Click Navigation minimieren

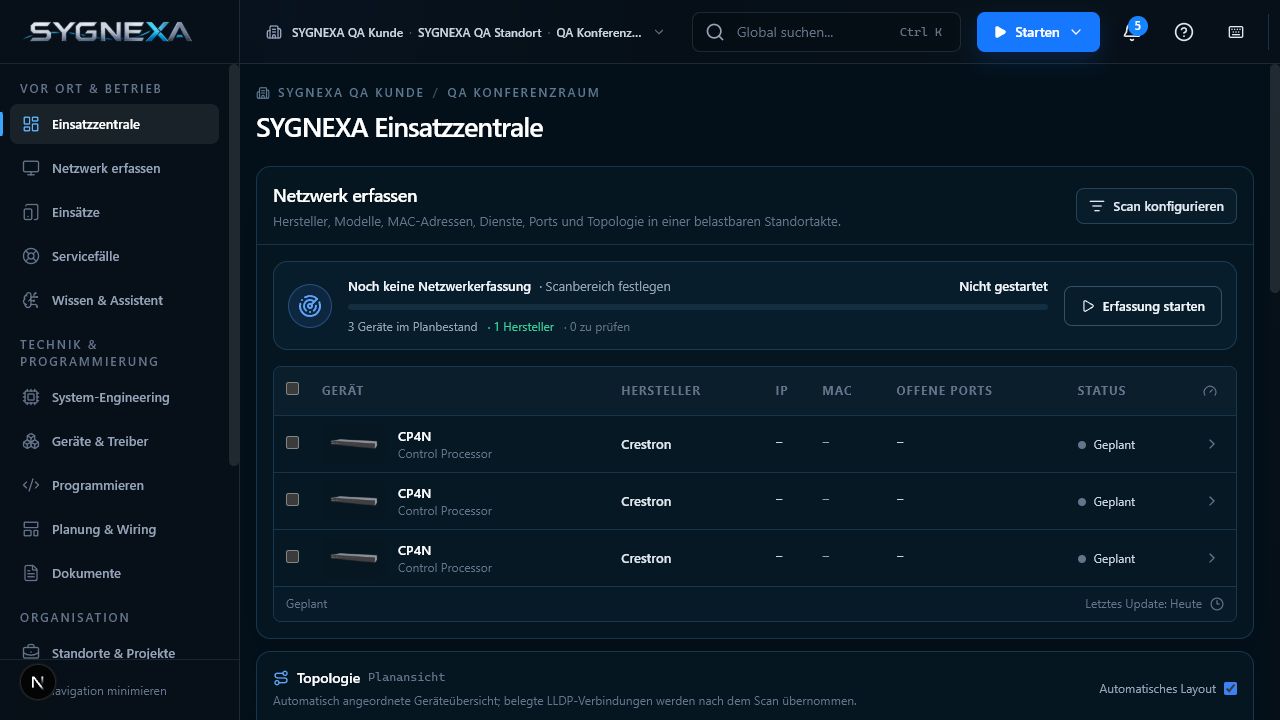pyautogui.click(x=110, y=691)
